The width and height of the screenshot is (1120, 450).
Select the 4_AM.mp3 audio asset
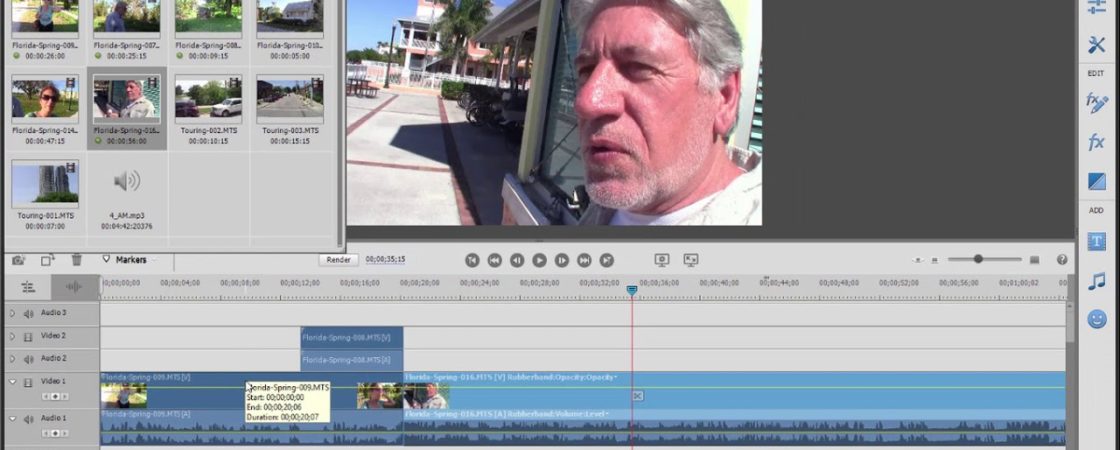coord(126,181)
